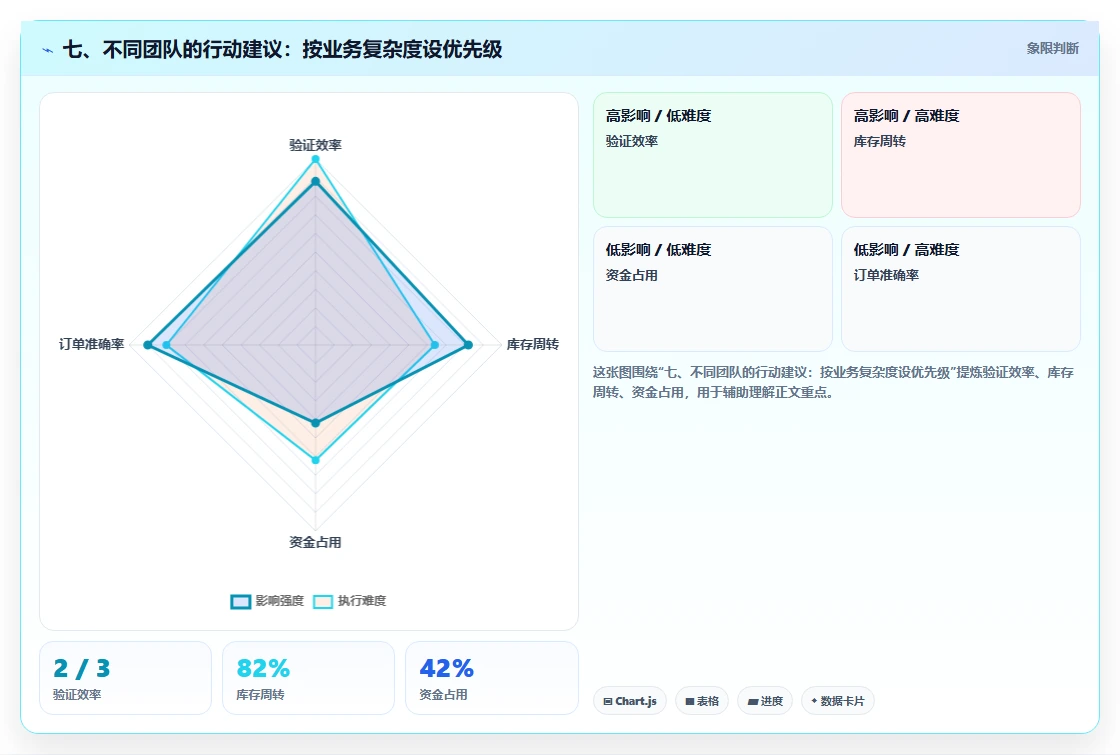Select the 数据卡片 tag chip
The width and height of the screenshot is (1120, 755).
pos(838,701)
